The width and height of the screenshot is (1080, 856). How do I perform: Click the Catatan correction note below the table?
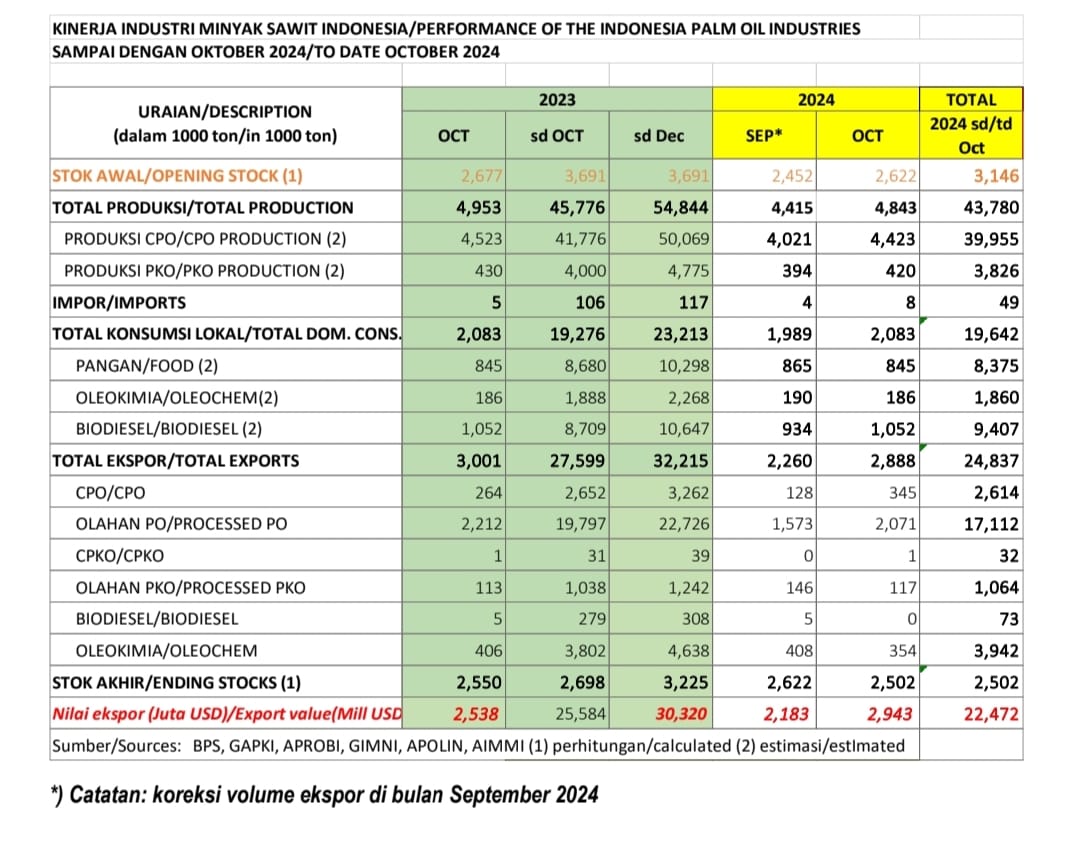(325, 795)
